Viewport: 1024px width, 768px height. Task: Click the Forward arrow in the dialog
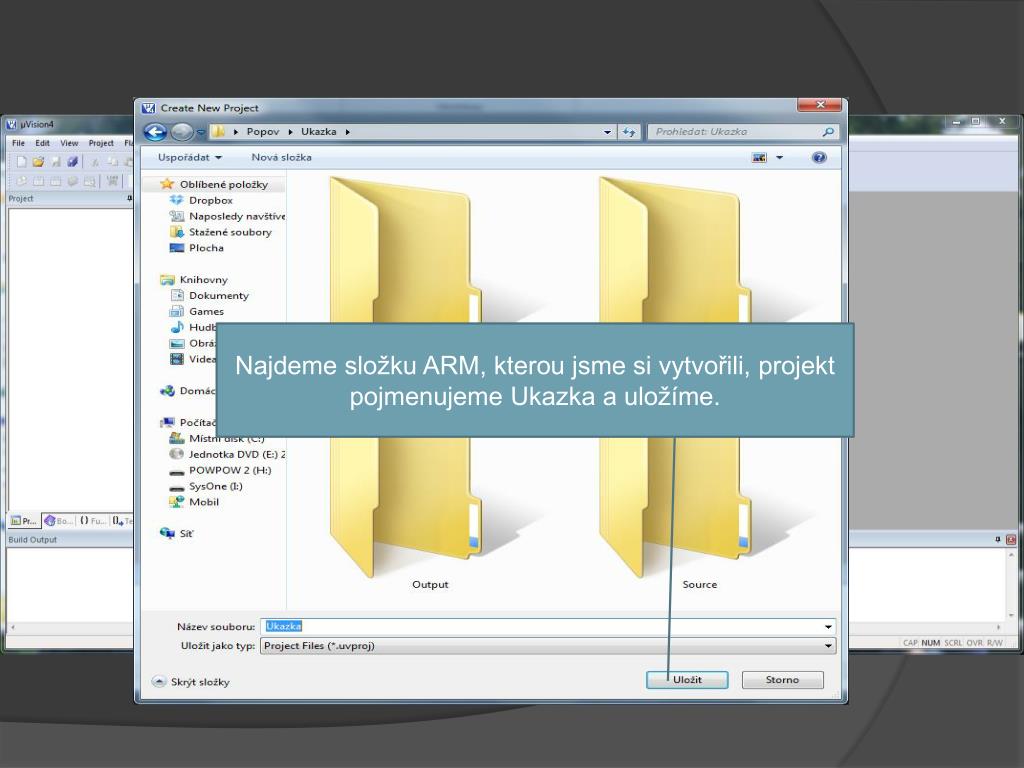click(x=182, y=132)
